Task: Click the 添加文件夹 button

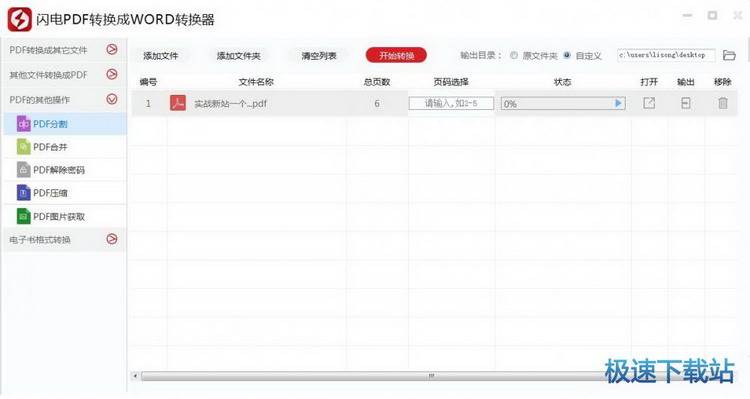Action: point(239,56)
